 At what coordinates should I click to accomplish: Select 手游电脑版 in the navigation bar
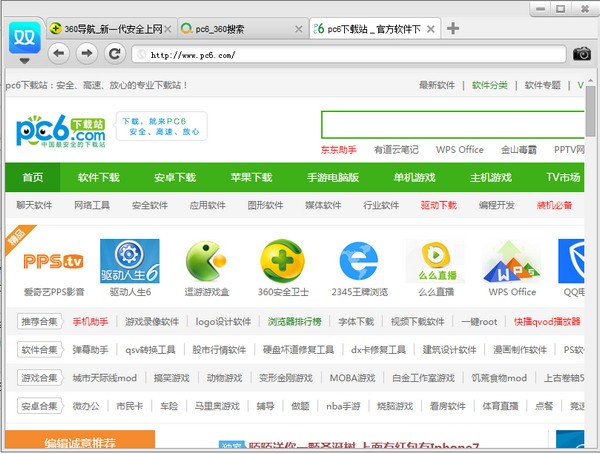click(333, 177)
